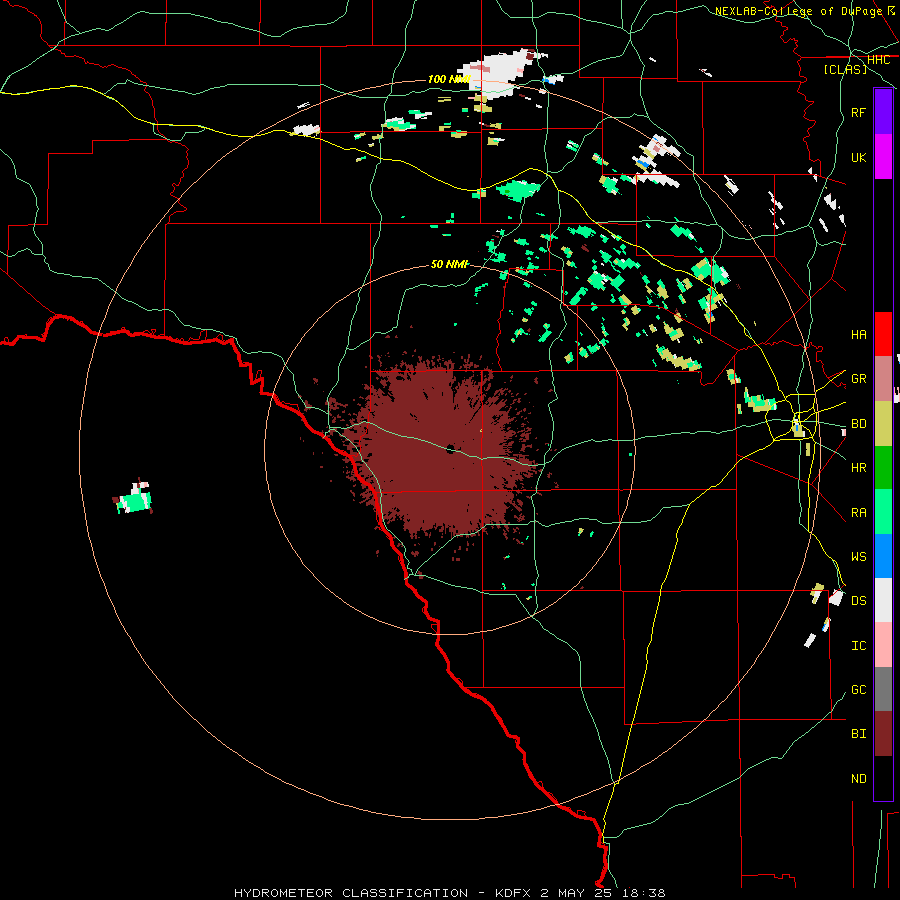This screenshot has height=900, width=900.
Task: Click the RF label beside the legend
Action: tap(858, 112)
